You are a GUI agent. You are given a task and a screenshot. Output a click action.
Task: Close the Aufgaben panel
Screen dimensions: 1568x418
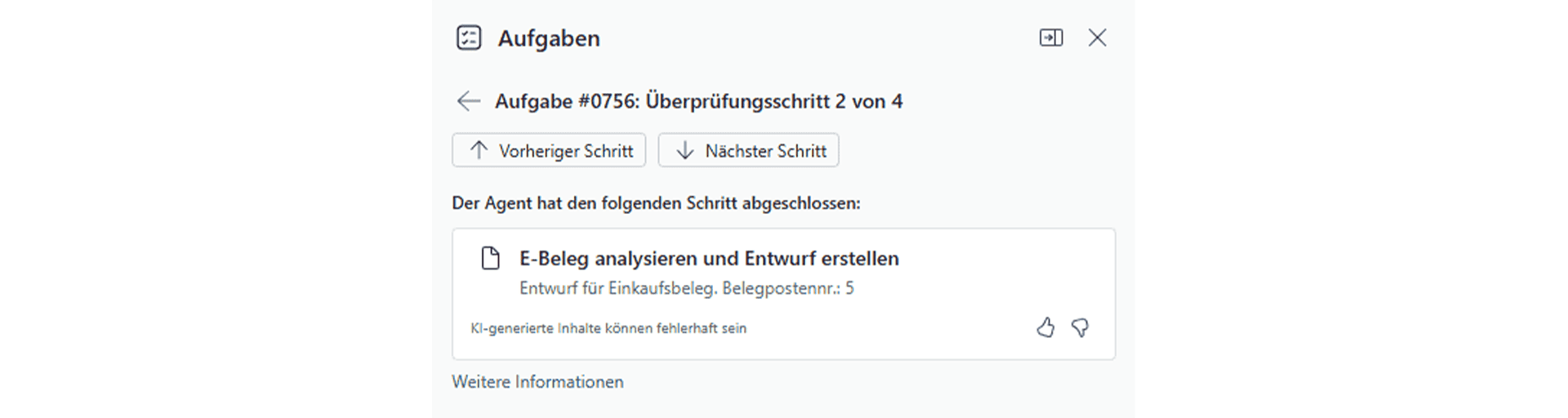(1098, 38)
